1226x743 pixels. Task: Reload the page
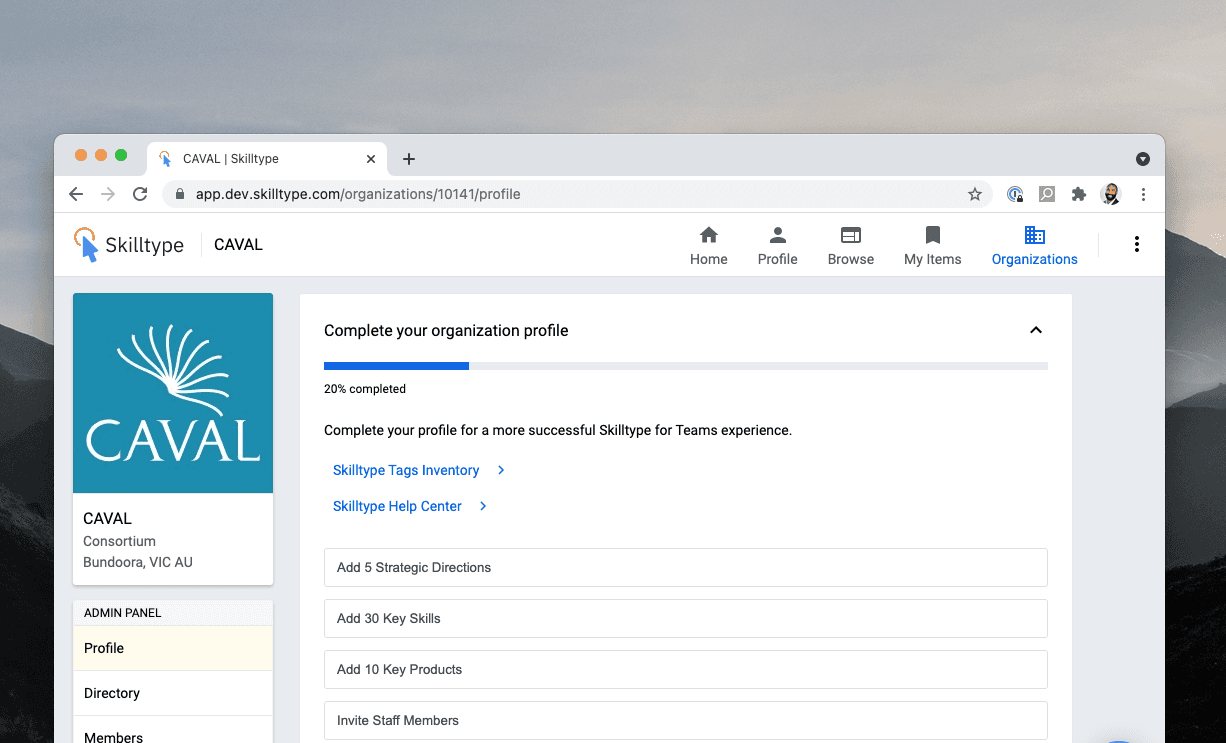coord(140,194)
